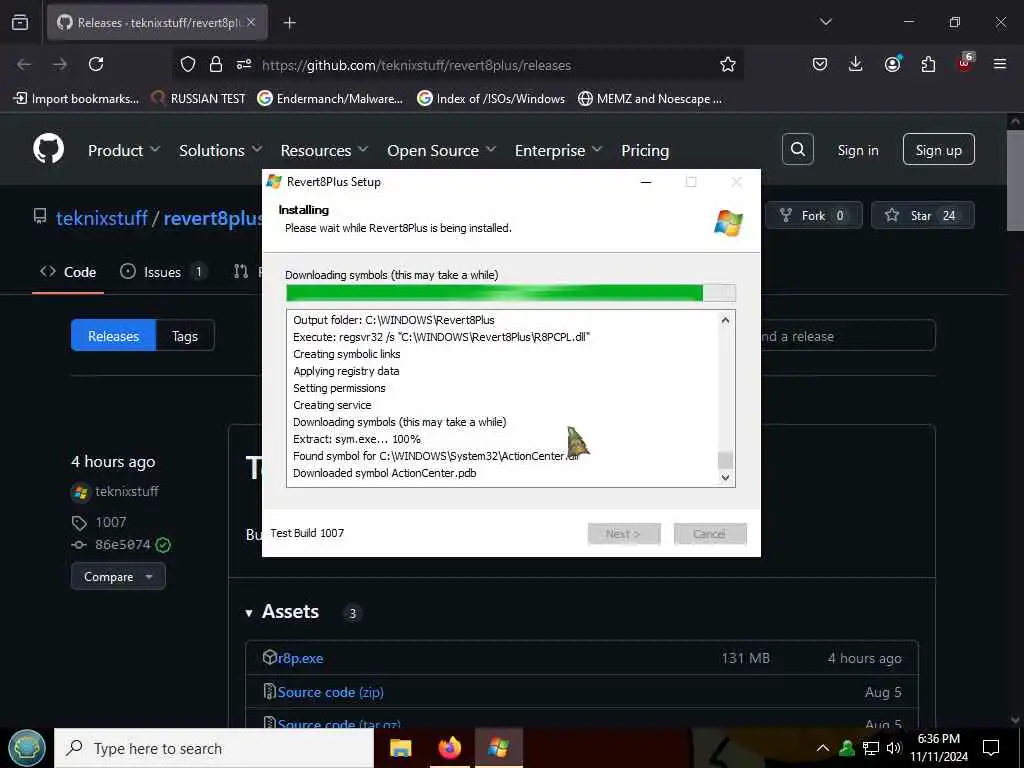Show site security lock information

[216, 64]
